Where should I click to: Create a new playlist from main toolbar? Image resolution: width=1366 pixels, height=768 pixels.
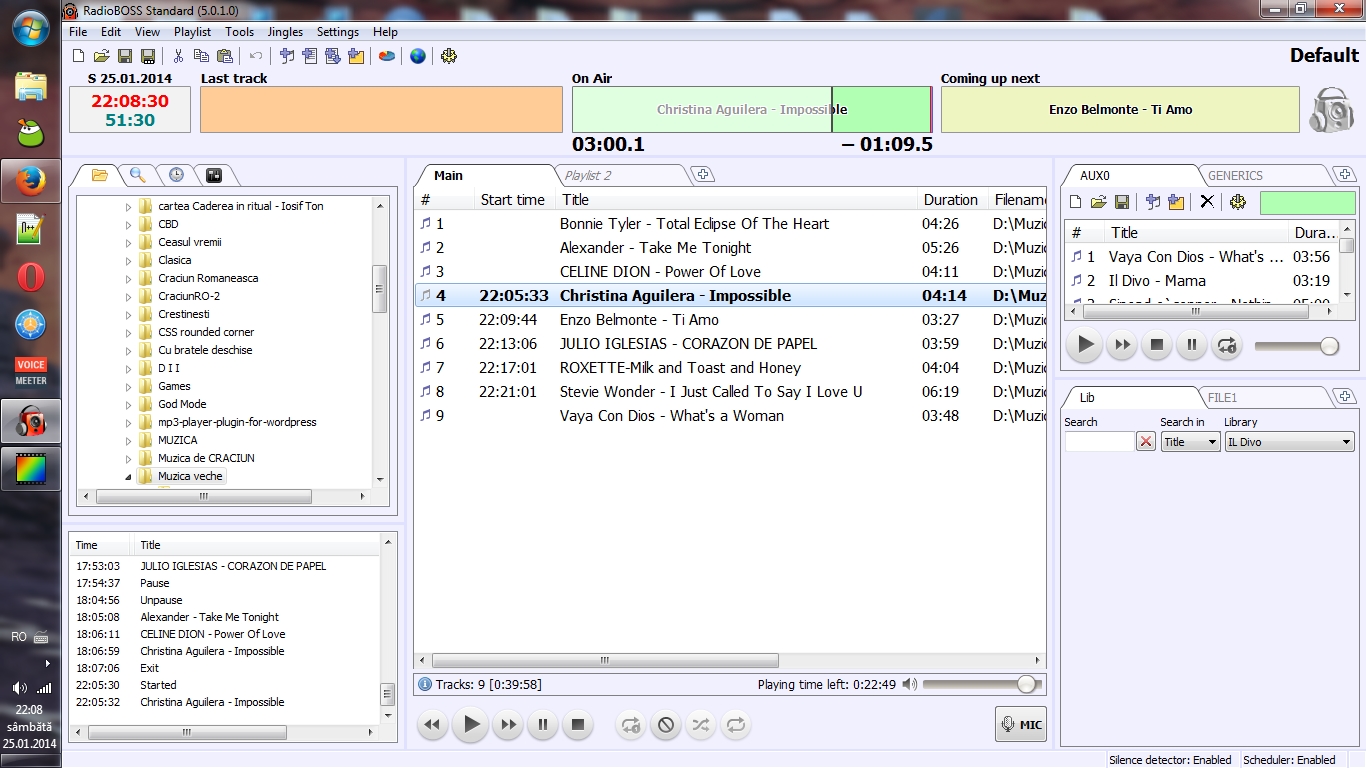coord(78,56)
